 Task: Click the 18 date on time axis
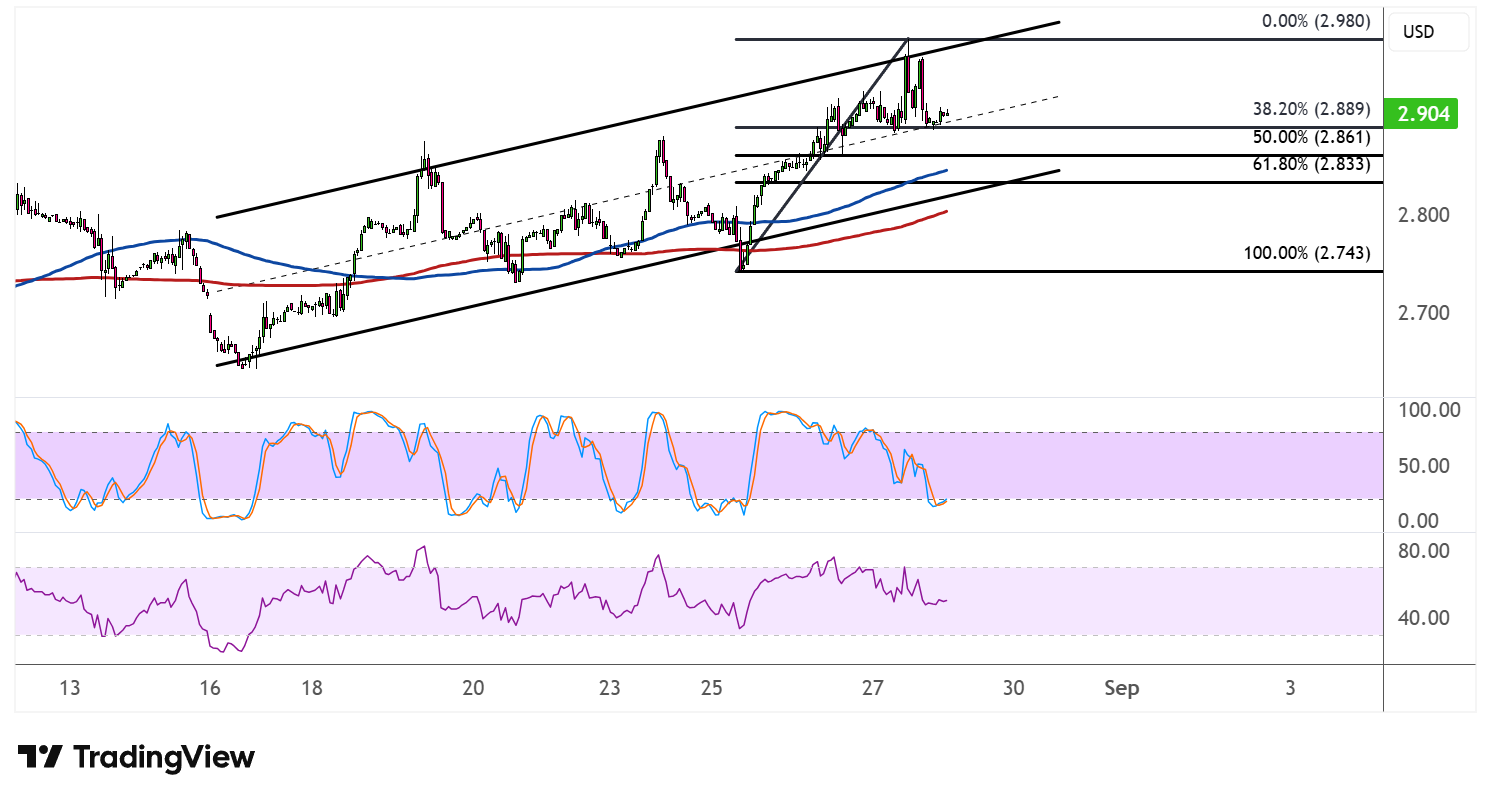pos(312,688)
